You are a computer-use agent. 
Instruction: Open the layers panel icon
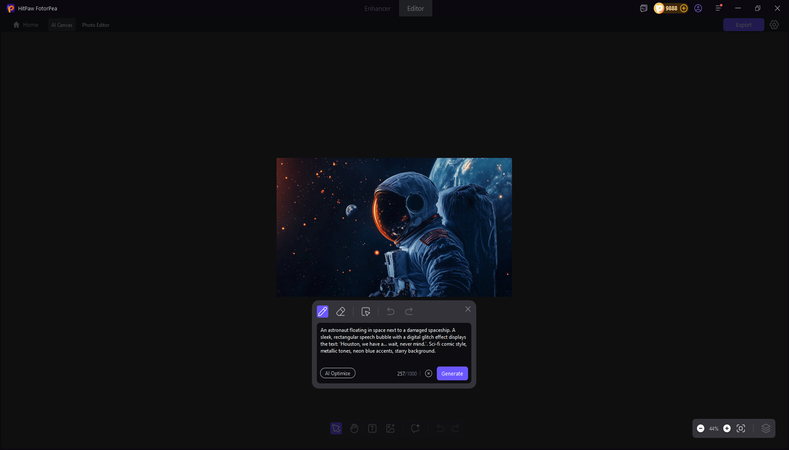(766, 428)
